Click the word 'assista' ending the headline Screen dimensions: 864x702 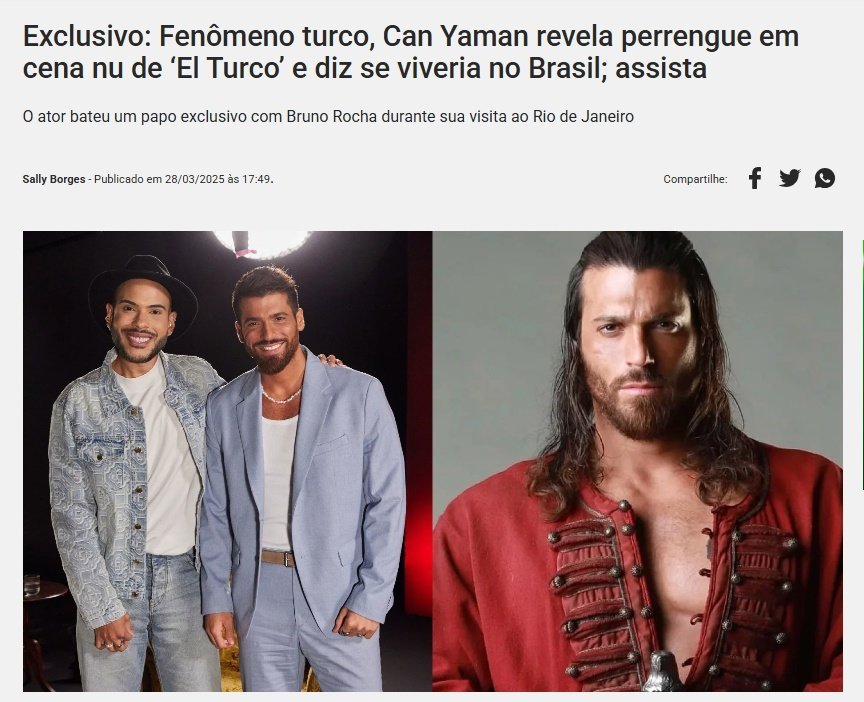(661, 69)
